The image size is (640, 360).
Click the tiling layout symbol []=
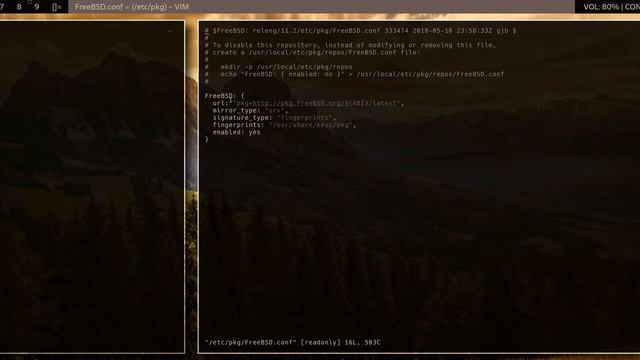[57, 7]
